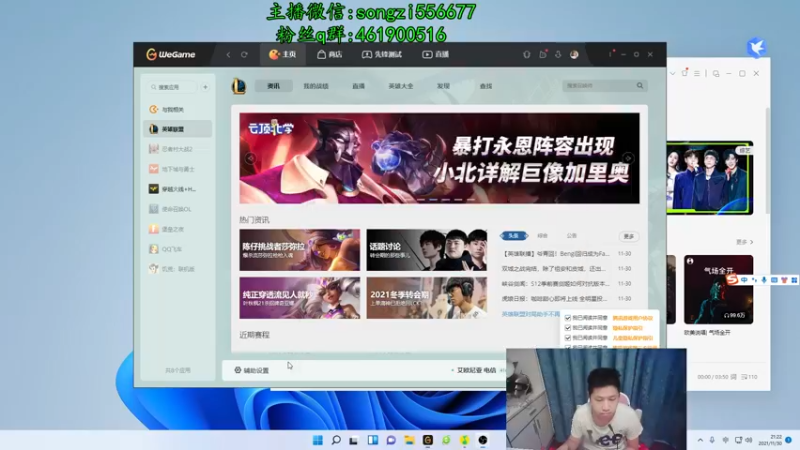Toggle the 中 language mode on the Sogou bar

tap(744, 280)
